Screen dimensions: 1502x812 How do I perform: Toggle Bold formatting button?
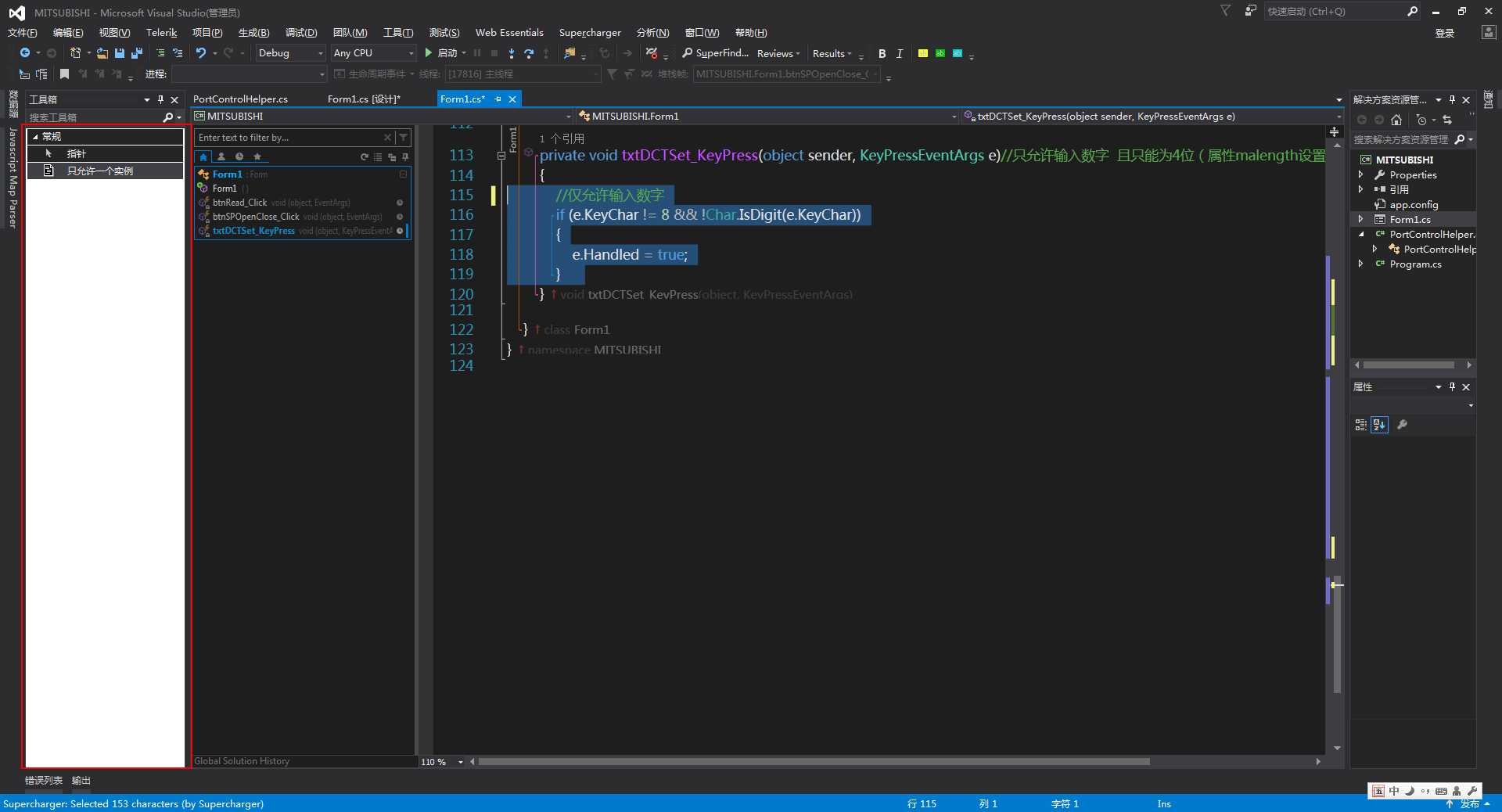(x=882, y=54)
